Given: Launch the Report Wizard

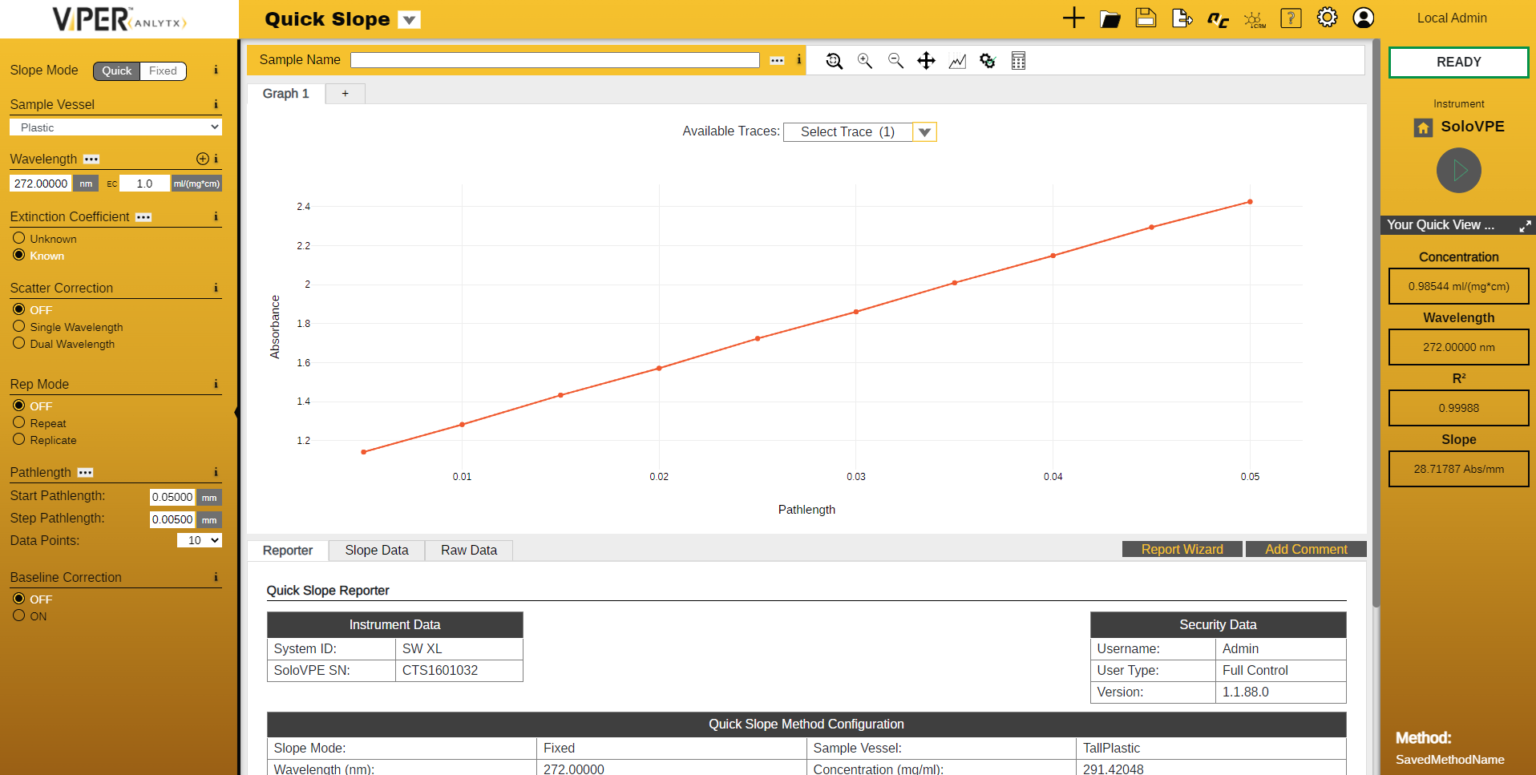Looking at the screenshot, I should pos(1182,548).
